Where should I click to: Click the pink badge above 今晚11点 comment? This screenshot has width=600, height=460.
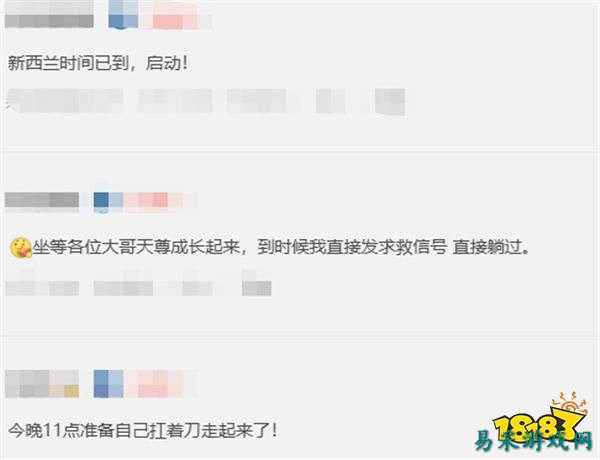click(161, 383)
